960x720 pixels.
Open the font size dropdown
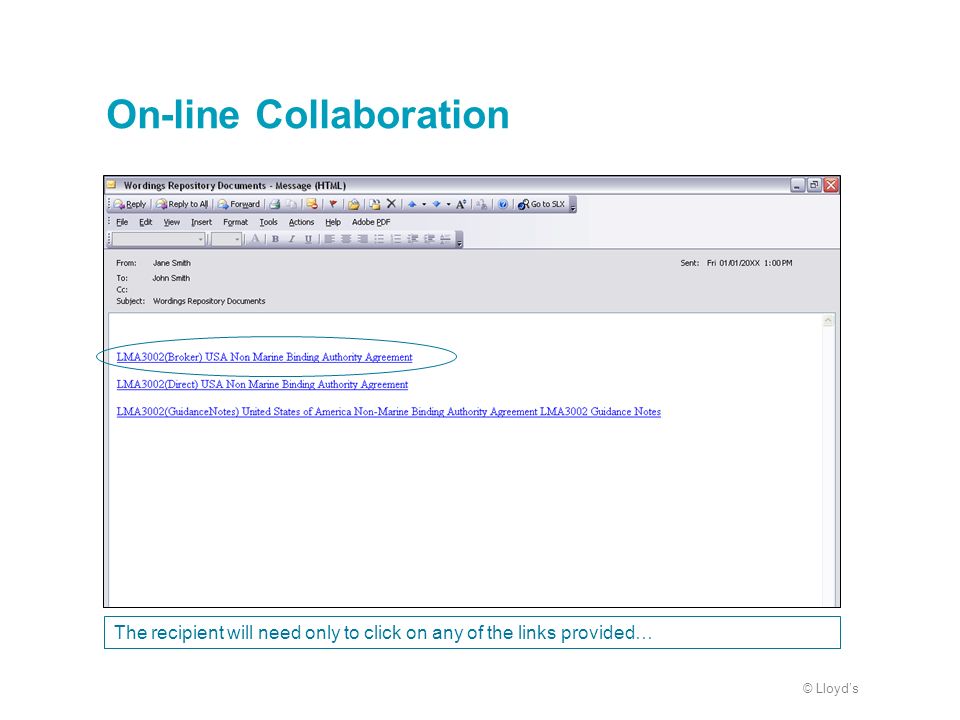[227, 239]
